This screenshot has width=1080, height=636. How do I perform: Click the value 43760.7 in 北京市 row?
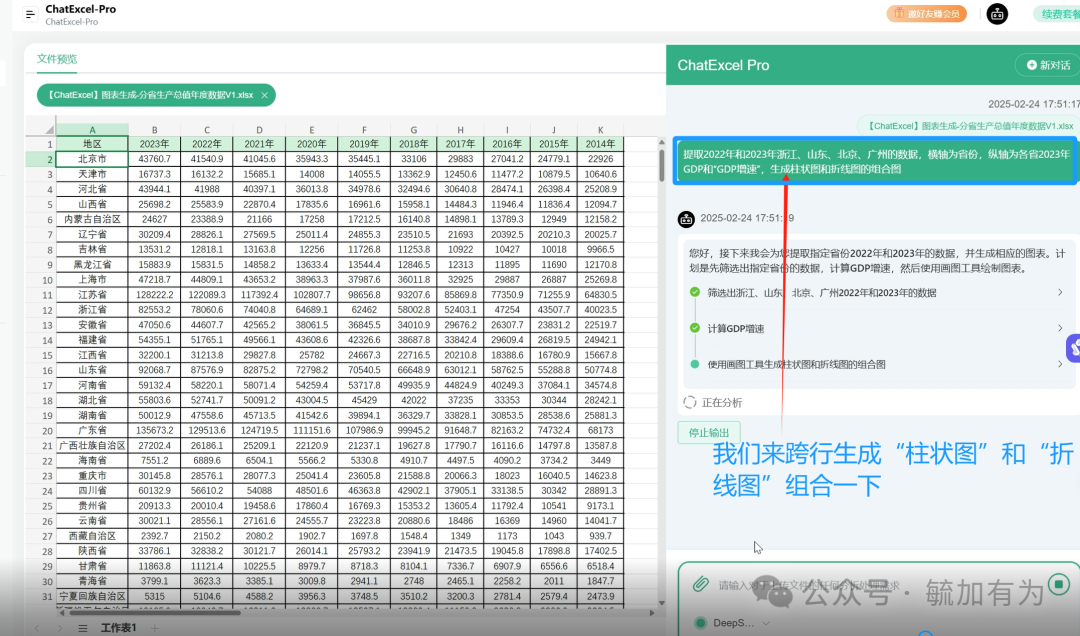pos(154,158)
